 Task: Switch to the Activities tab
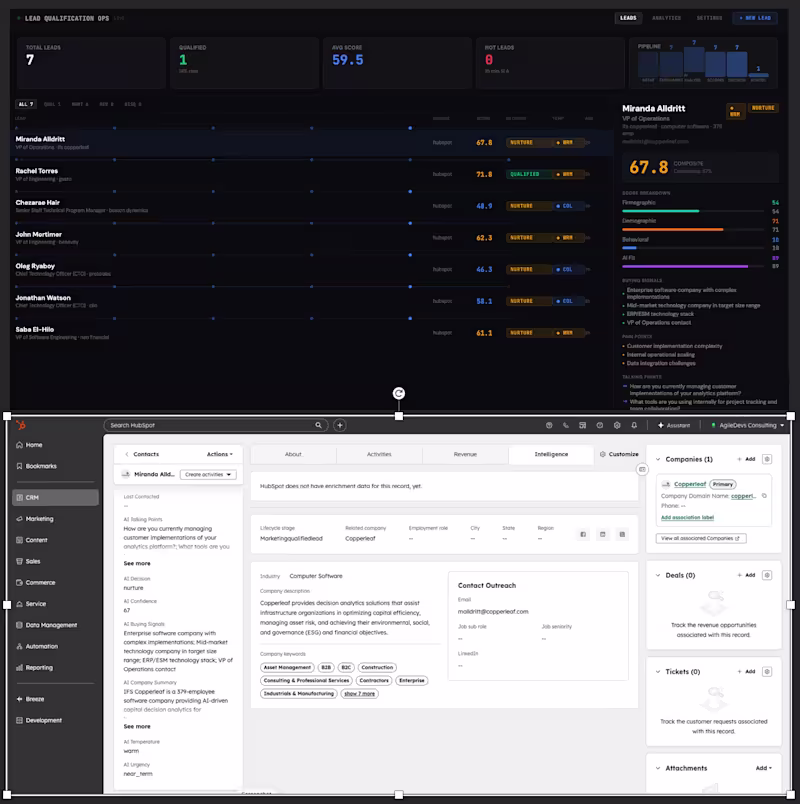click(379, 454)
